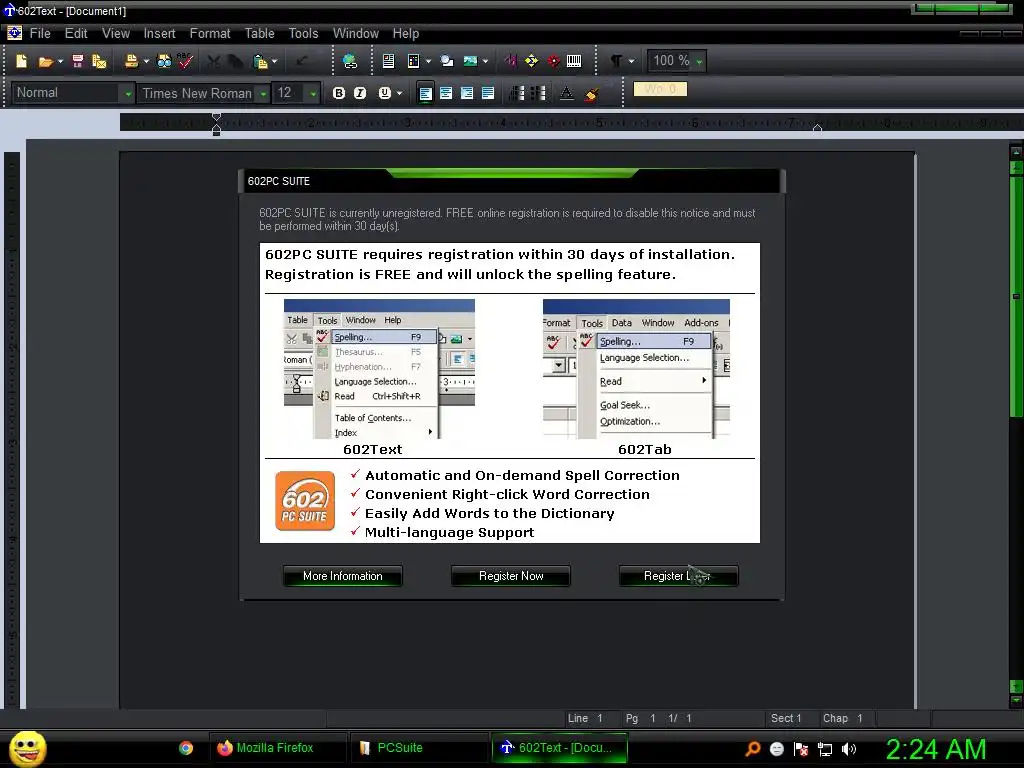Click the red flower icon
The width and height of the screenshot is (1024, 768).
(554, 61)
